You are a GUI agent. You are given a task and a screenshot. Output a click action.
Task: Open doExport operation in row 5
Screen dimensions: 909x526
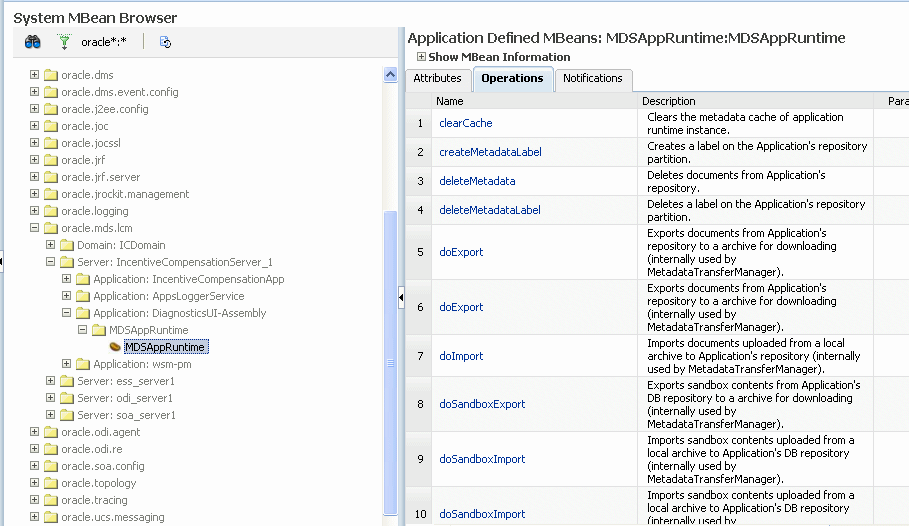click(x=461, y=252)
